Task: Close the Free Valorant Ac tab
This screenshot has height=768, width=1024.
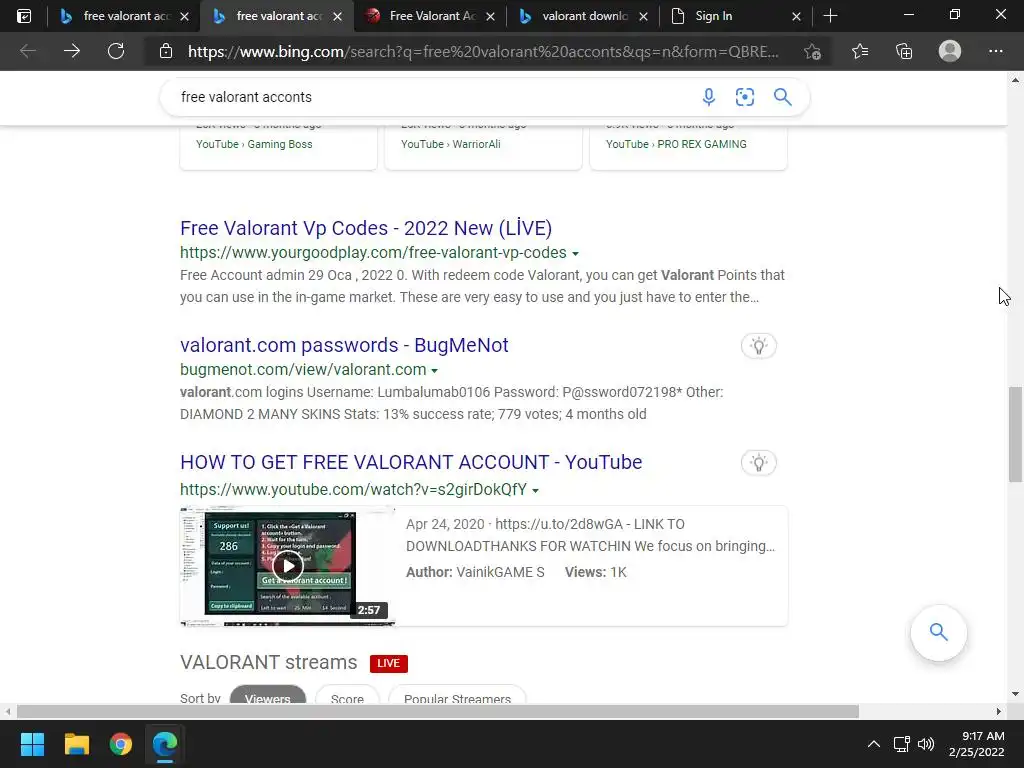Action: (x=490, y=16)
